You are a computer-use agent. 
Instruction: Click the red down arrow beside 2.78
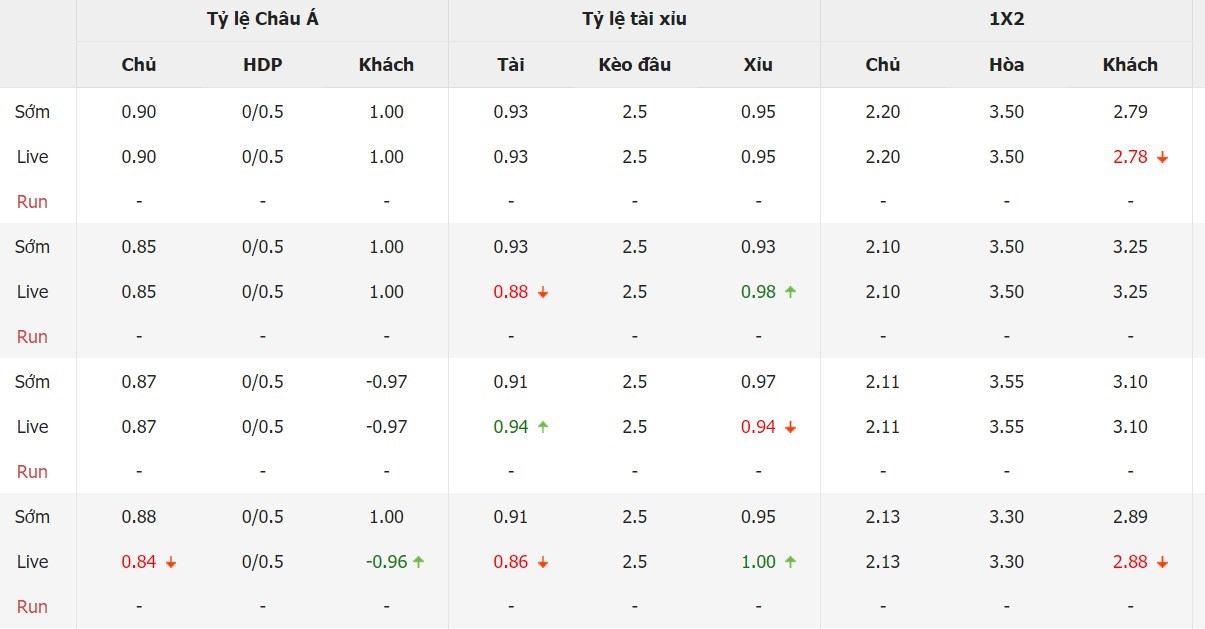pyautogui.click(x=1162, y=157)
